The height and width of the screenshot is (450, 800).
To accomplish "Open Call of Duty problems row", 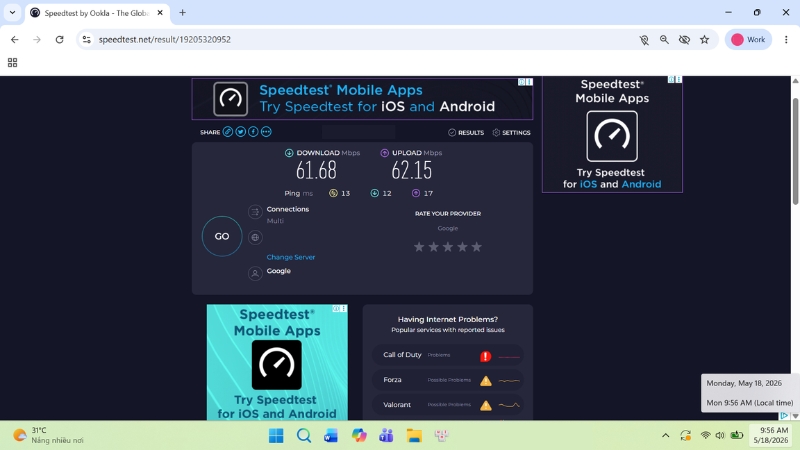I will 448,355.
